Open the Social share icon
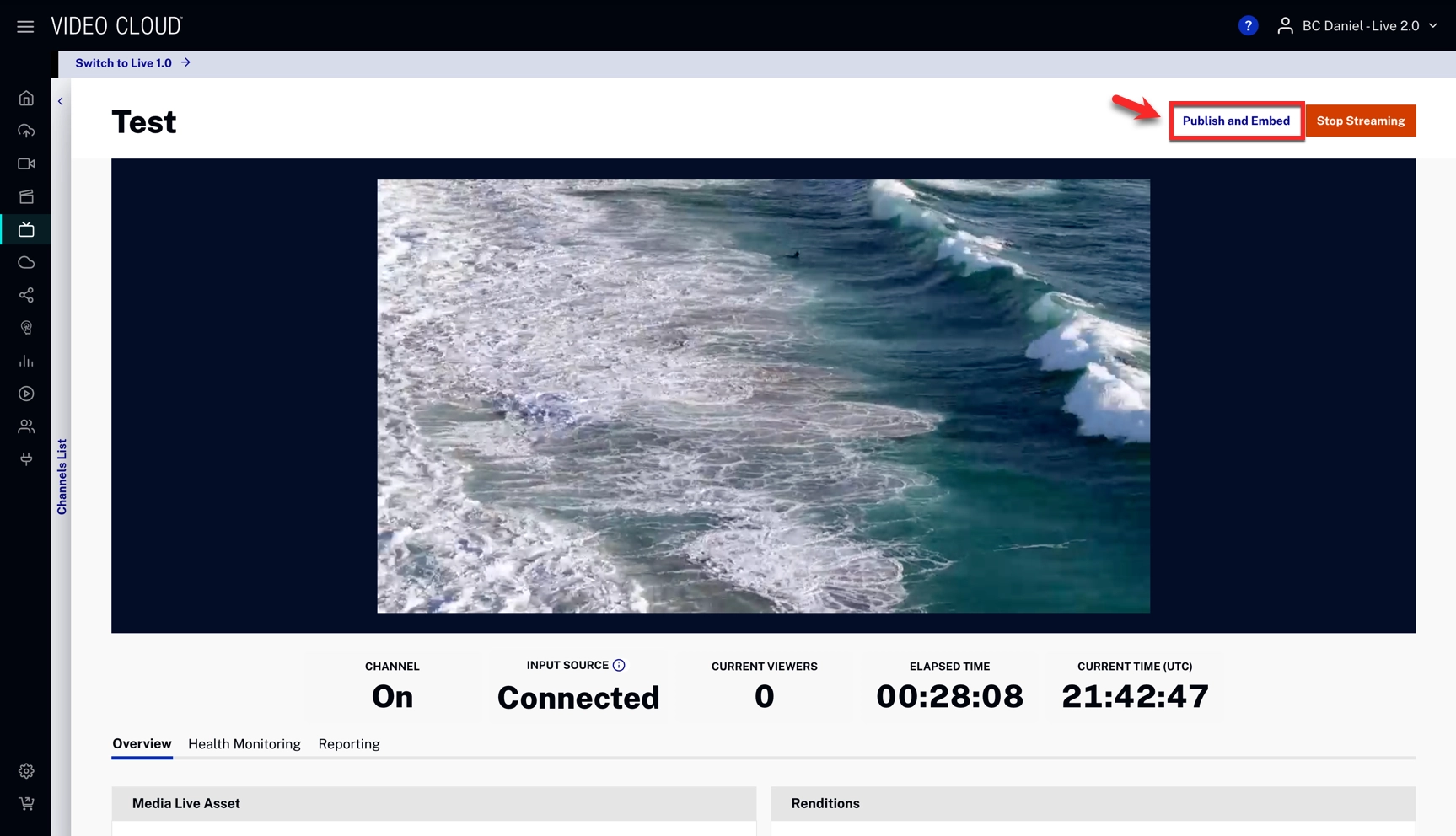 [26, 295]
